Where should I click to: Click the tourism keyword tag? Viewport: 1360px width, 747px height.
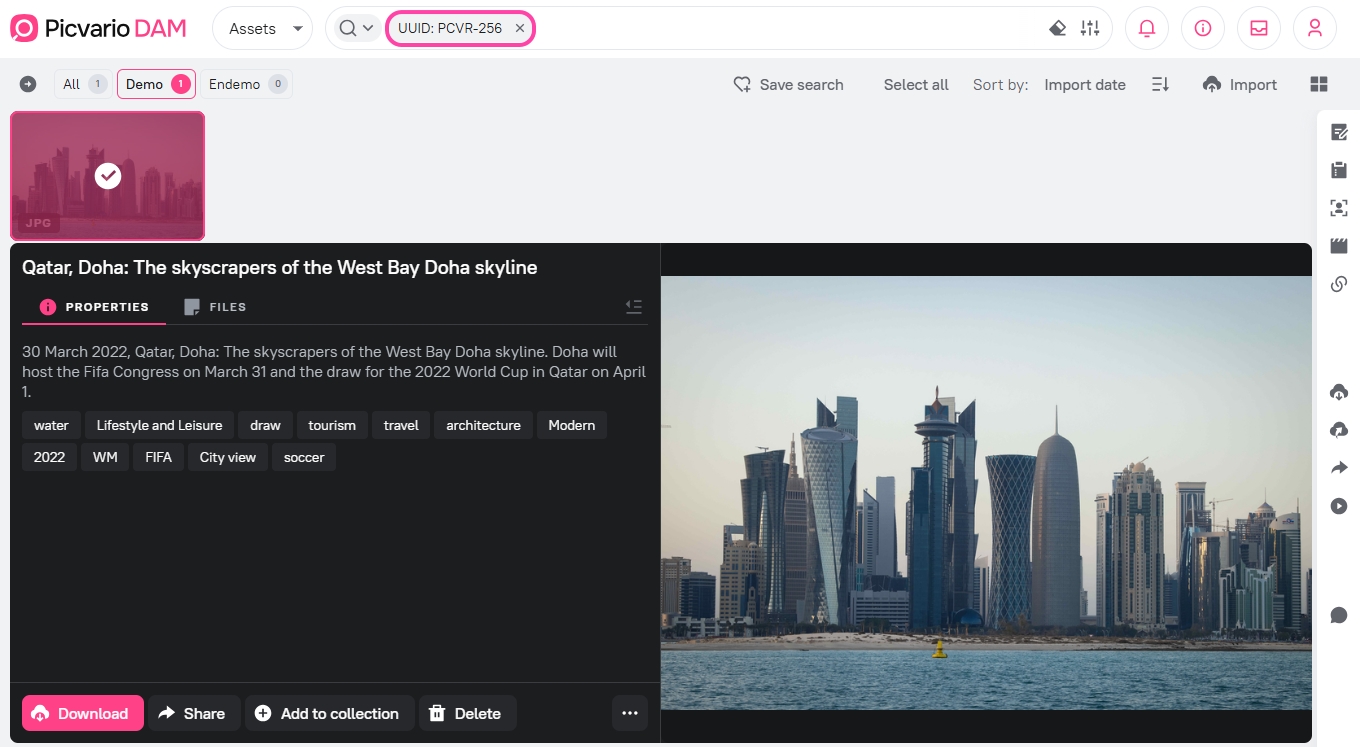tap(332, 425)
